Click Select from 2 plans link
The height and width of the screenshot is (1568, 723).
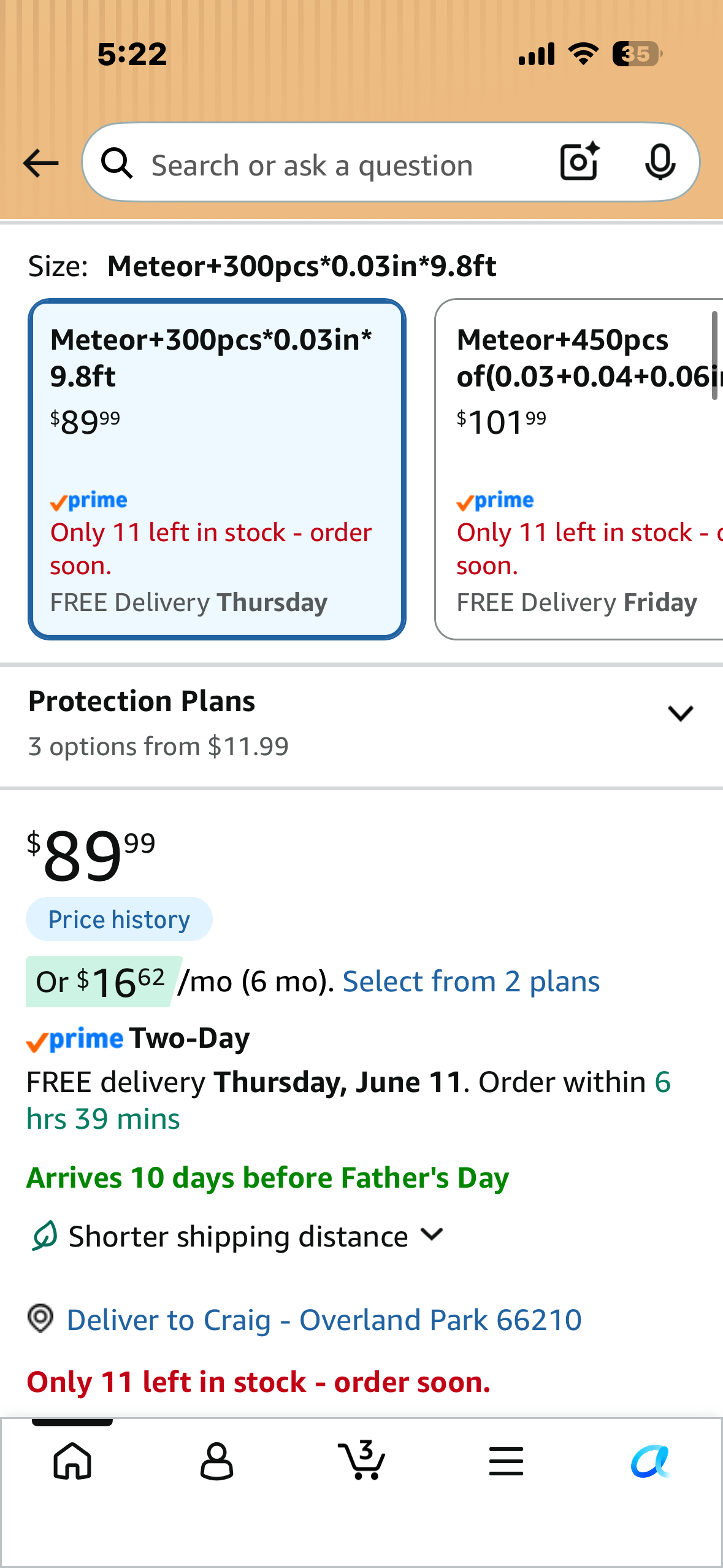471,982
